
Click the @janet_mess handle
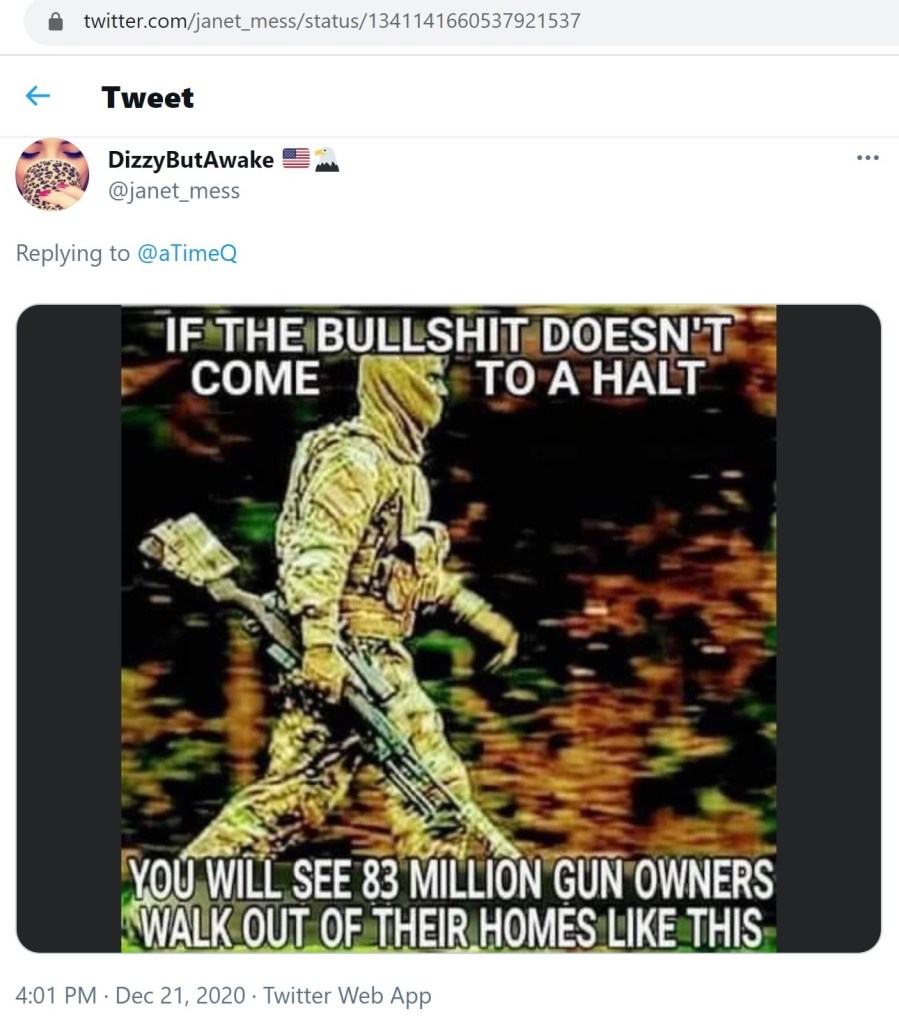(x=174, y=191)
